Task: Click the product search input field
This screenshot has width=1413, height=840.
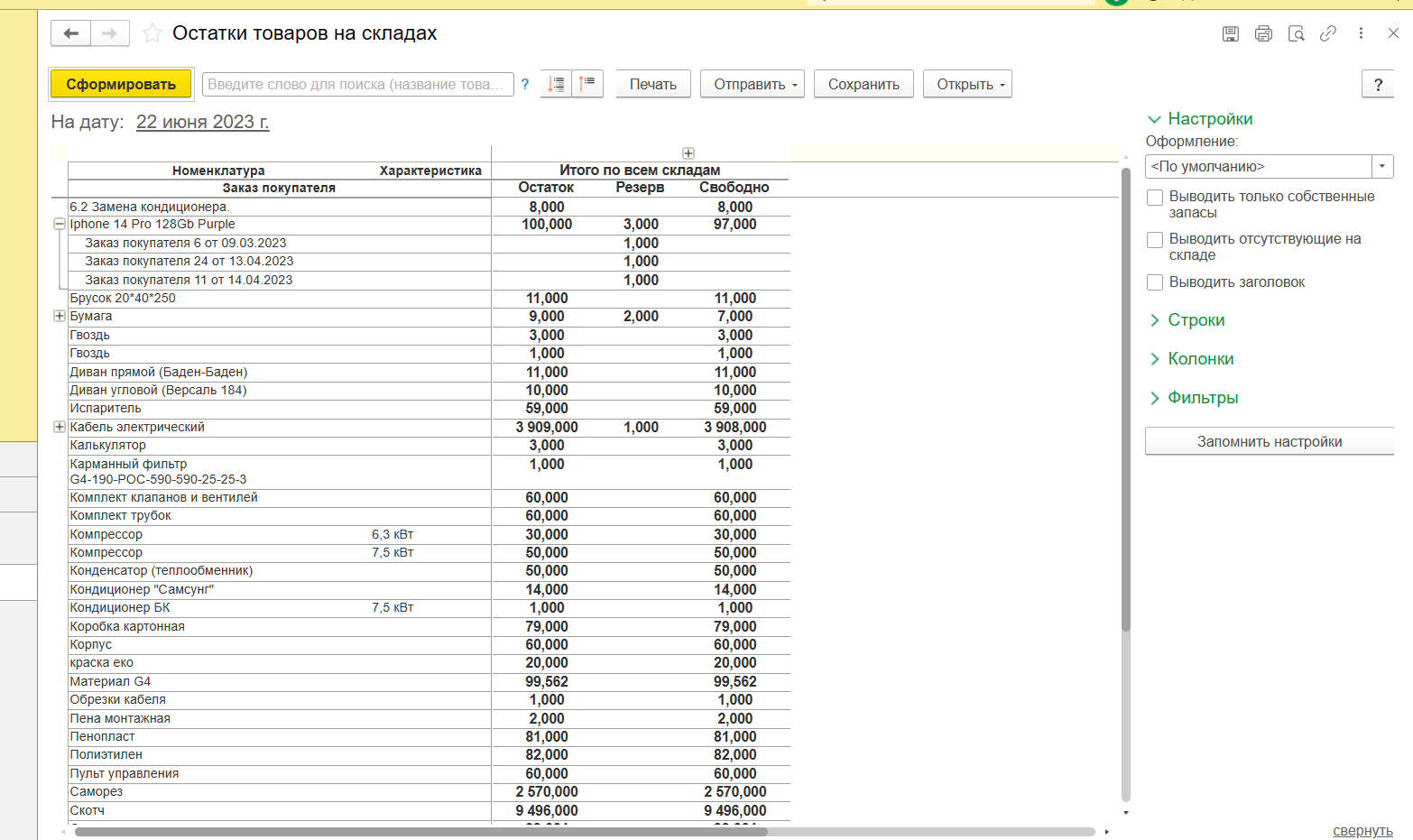Action: click(x=357, y=84)
